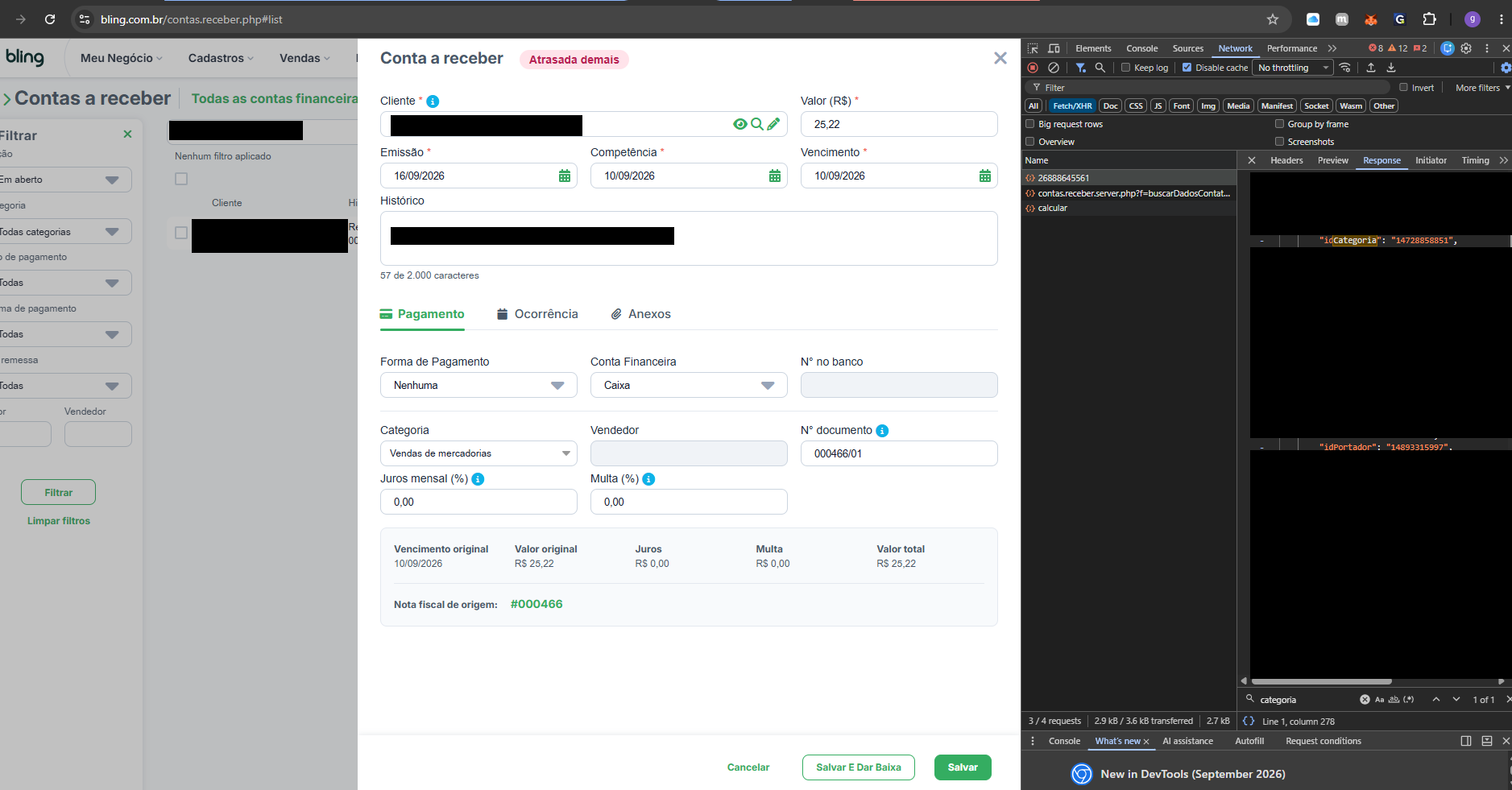Check the Screenshots option
This screenshot has width=1512, height=790.
[1279, 142]
